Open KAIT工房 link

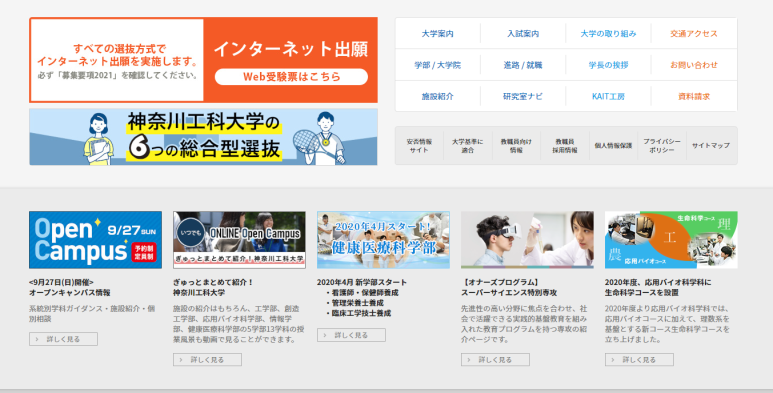pos(608,96)
